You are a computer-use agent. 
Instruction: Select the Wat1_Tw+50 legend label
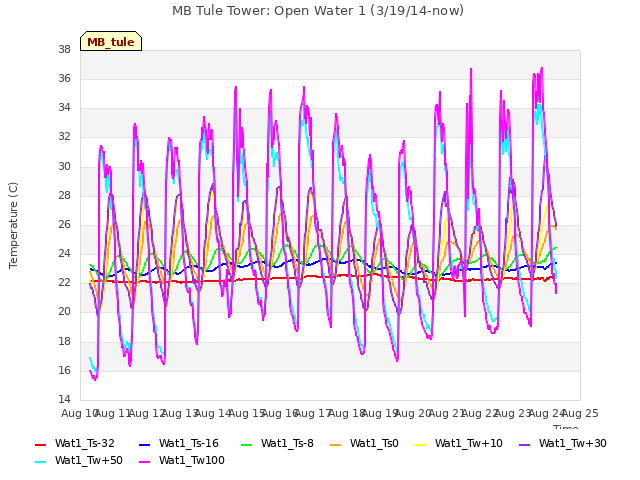(x=89, y=460)
